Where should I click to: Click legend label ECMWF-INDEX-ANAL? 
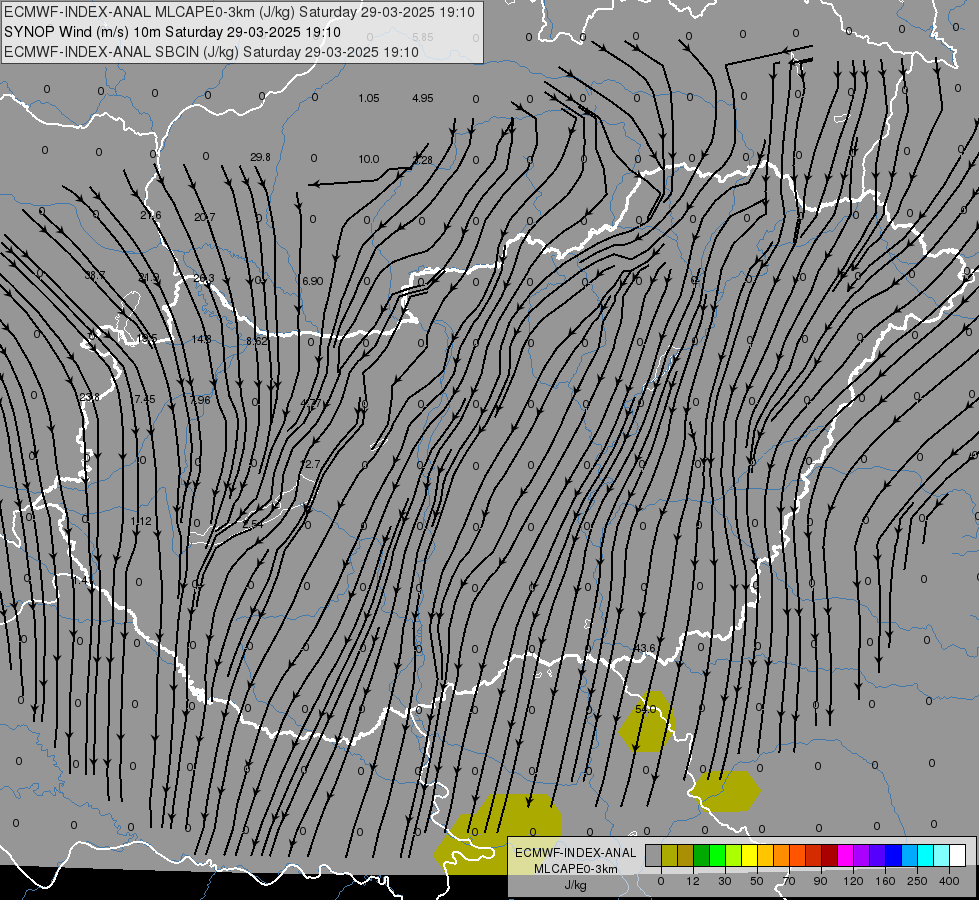click(x=575, y=853)
